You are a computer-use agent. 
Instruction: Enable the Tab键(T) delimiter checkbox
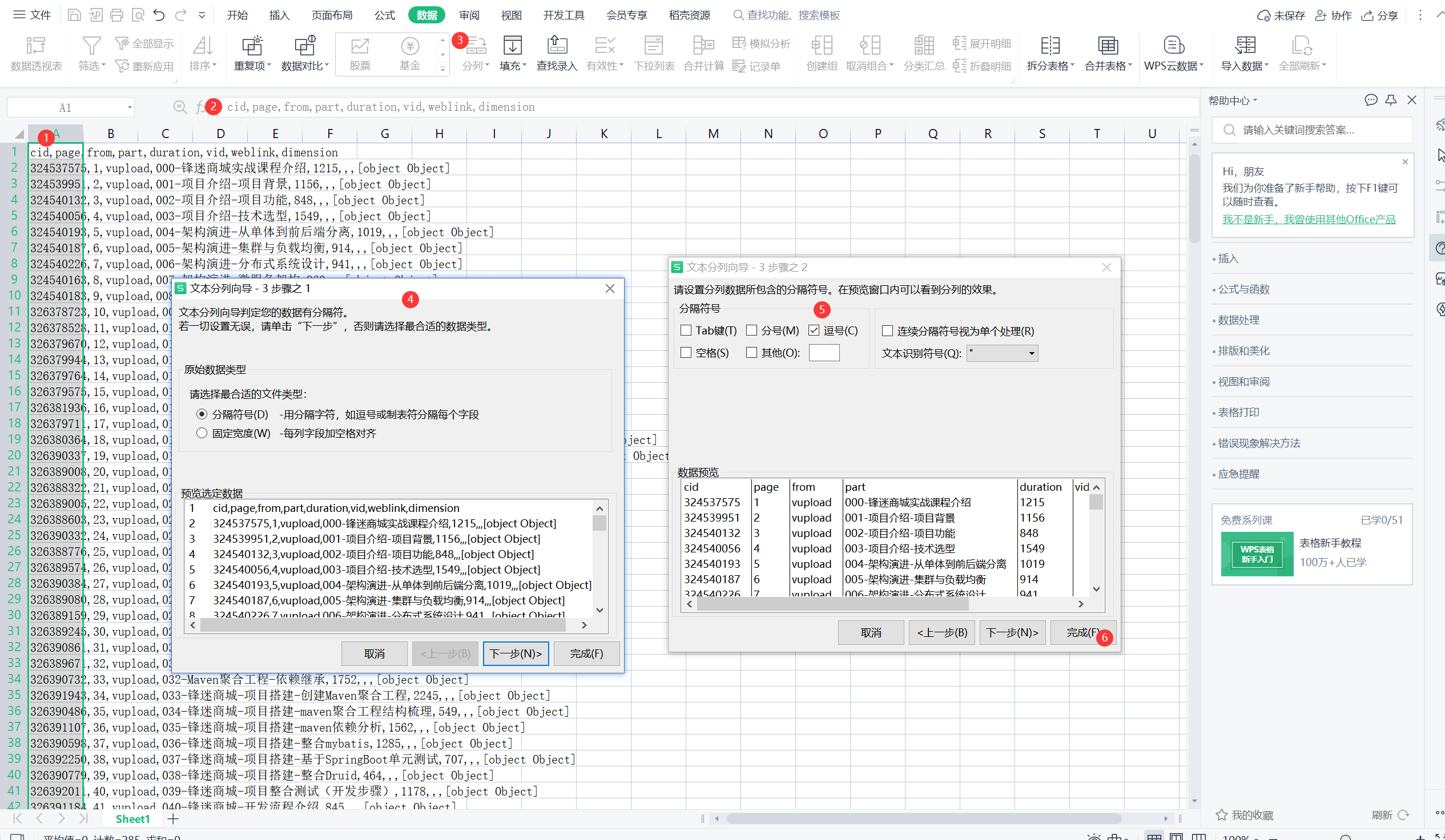coord(686,330)
